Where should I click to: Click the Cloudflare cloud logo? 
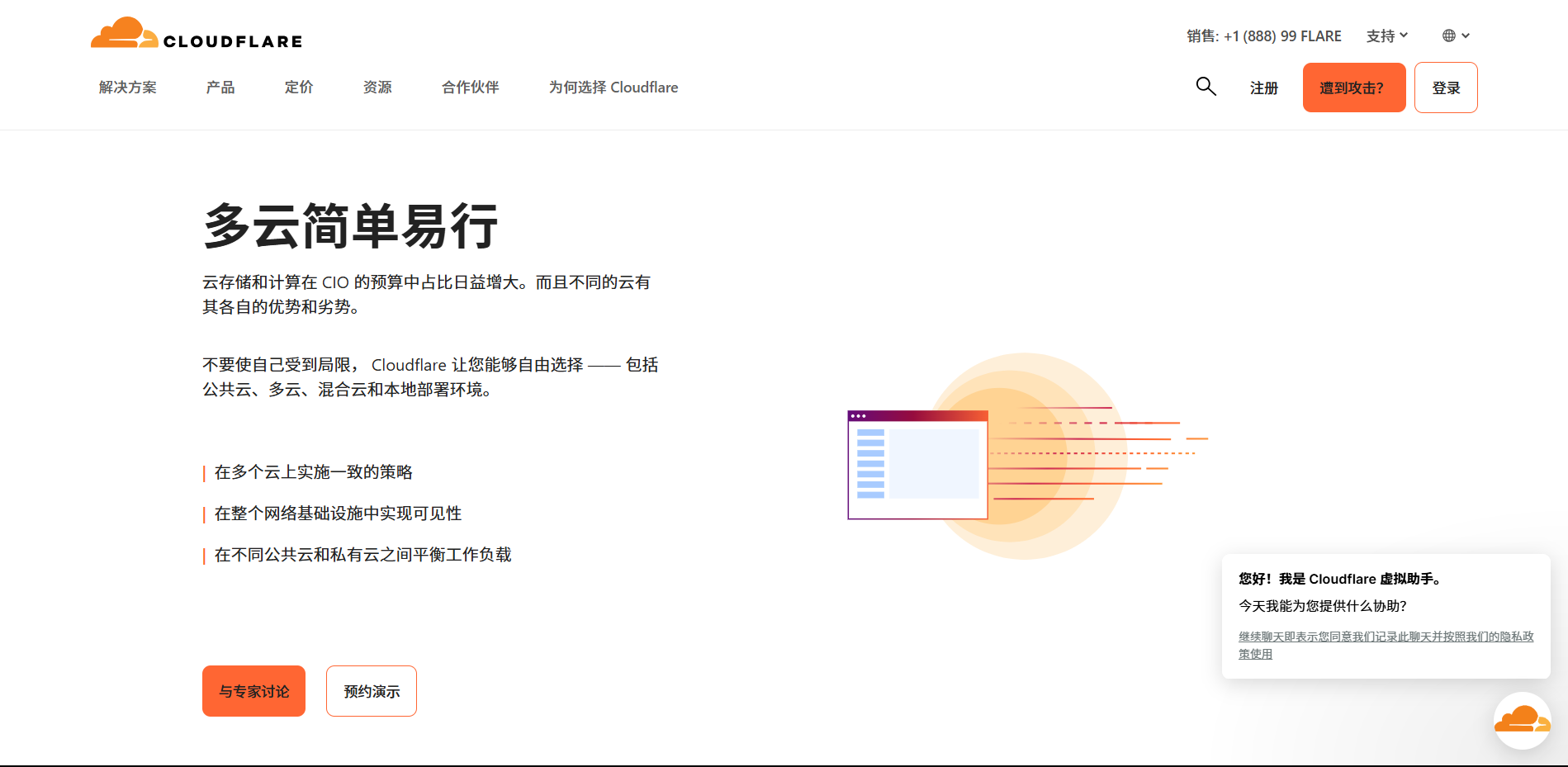(x=124, y=31)
